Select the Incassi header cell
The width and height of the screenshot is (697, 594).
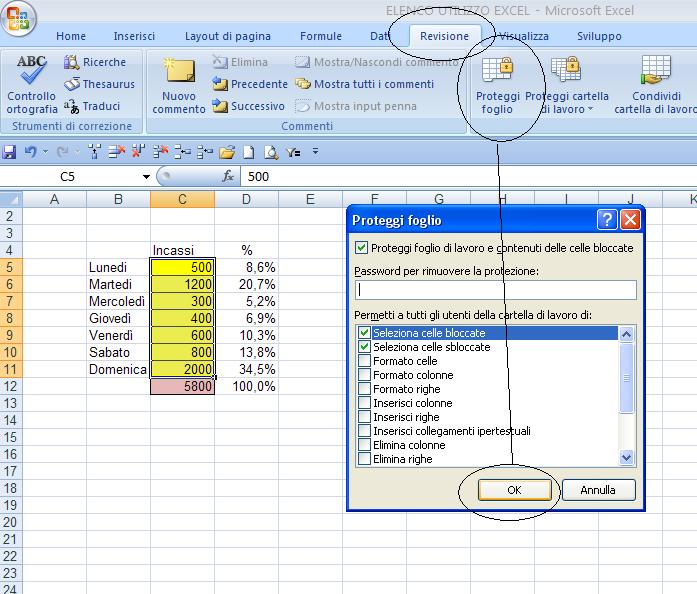(182, 250)
